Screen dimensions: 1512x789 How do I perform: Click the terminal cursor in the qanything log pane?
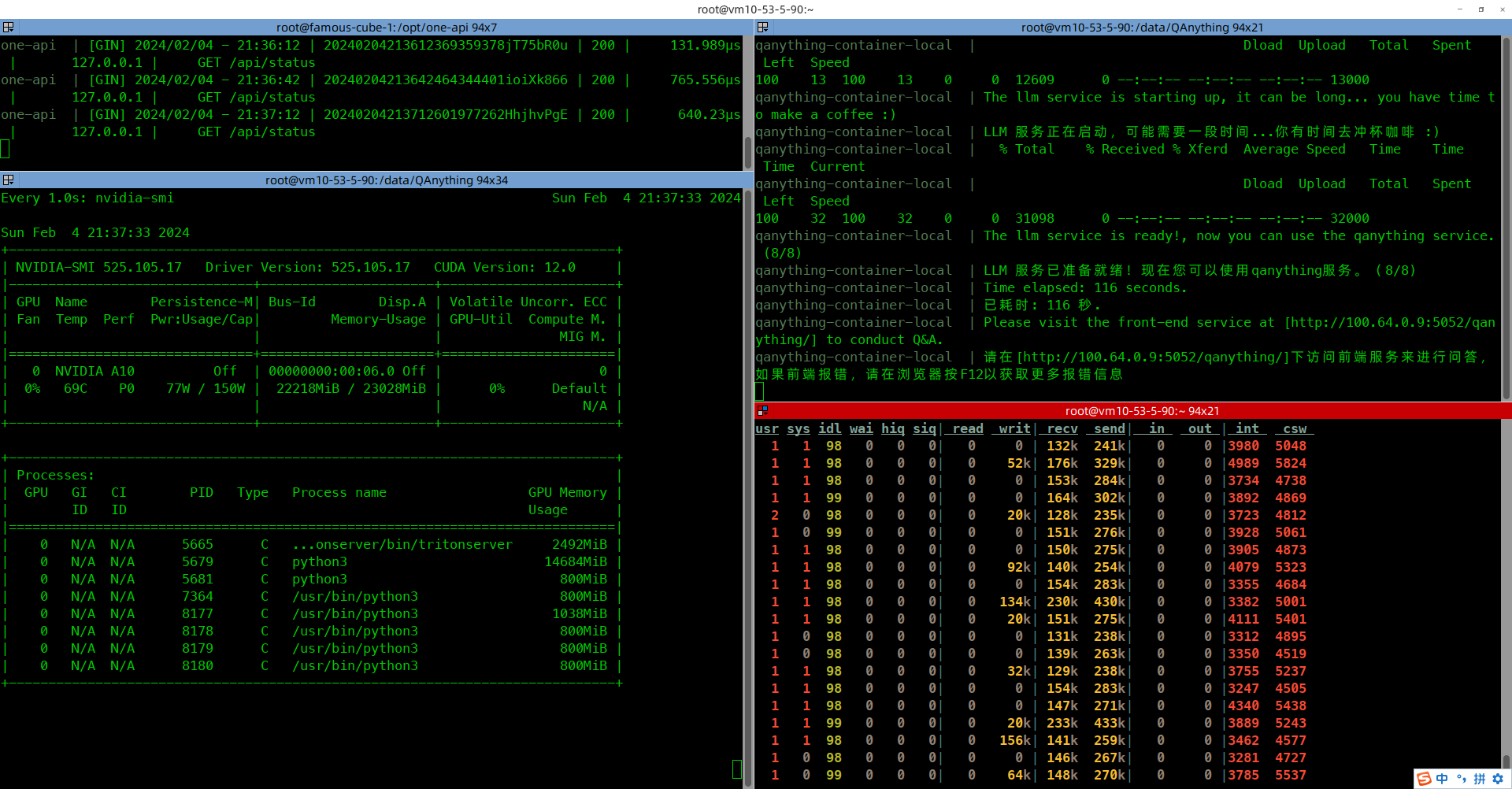(x=759, y=391)
